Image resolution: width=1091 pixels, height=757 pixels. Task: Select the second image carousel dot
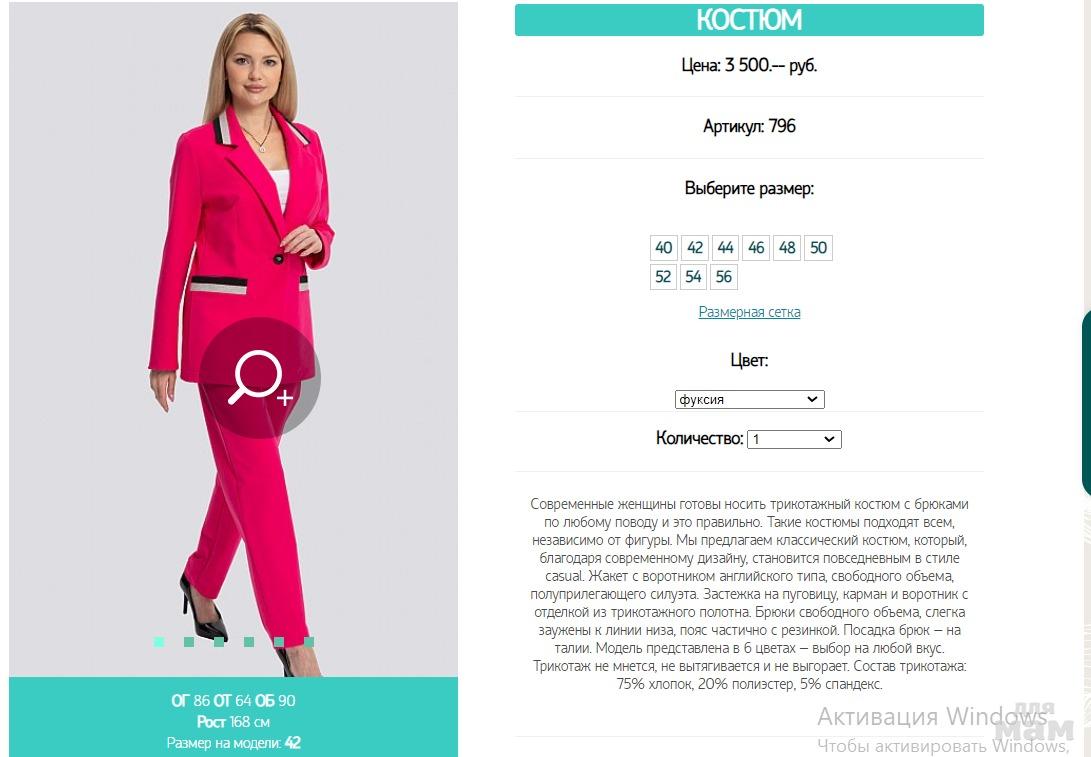point(189,642)
